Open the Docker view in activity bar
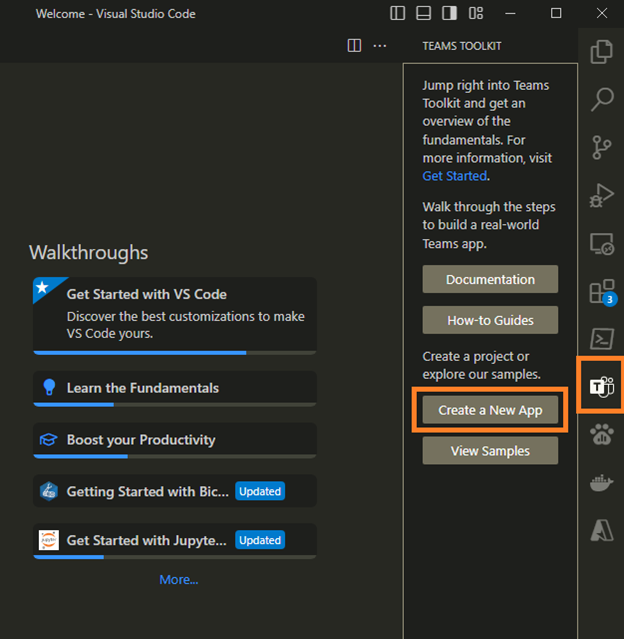624x639 pixels. click(x=602, y=483)
